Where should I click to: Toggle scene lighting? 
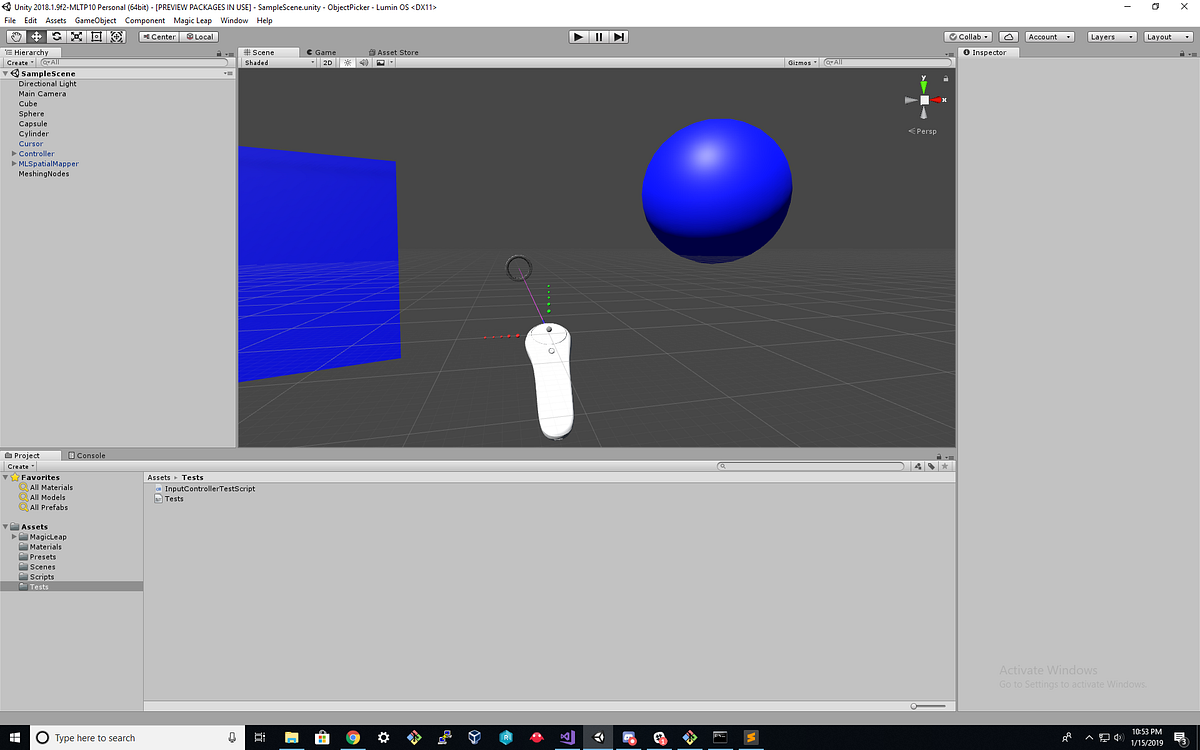(347, 62)
